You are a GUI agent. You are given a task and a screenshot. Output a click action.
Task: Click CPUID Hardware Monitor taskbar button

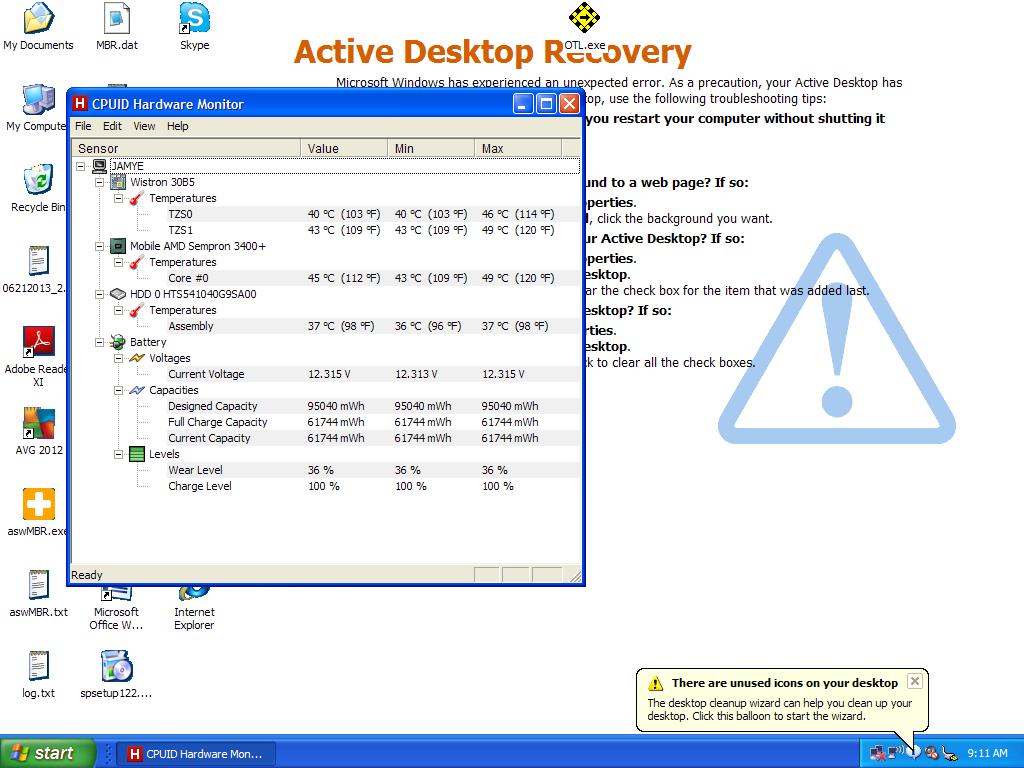pos(197,754)
